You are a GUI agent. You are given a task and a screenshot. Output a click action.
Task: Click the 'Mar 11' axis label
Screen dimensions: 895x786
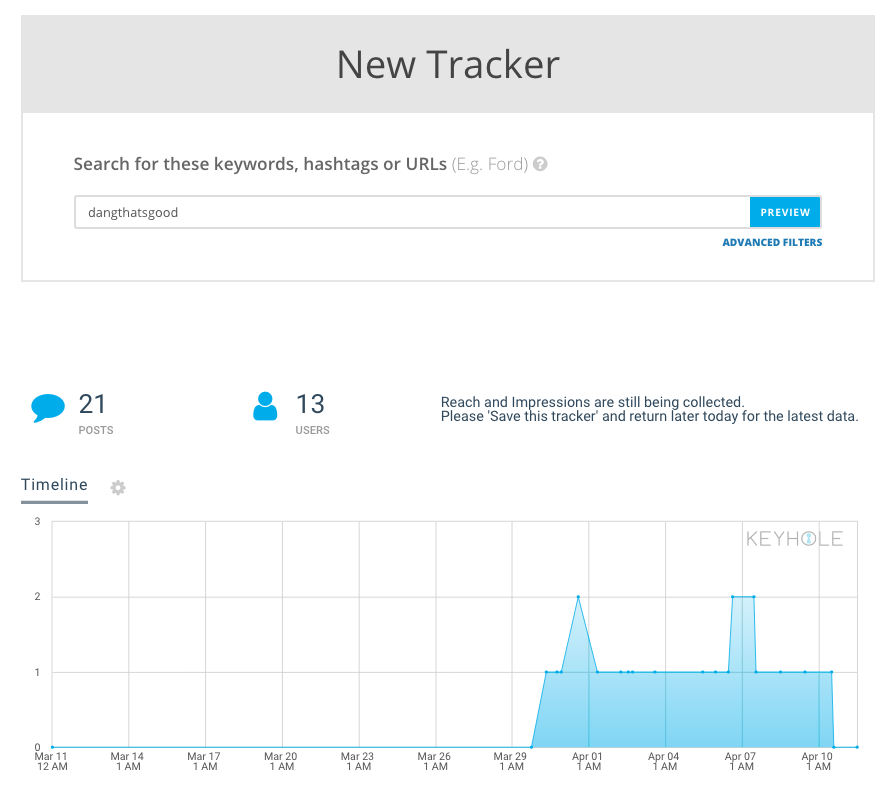click(x=51, y=761)
